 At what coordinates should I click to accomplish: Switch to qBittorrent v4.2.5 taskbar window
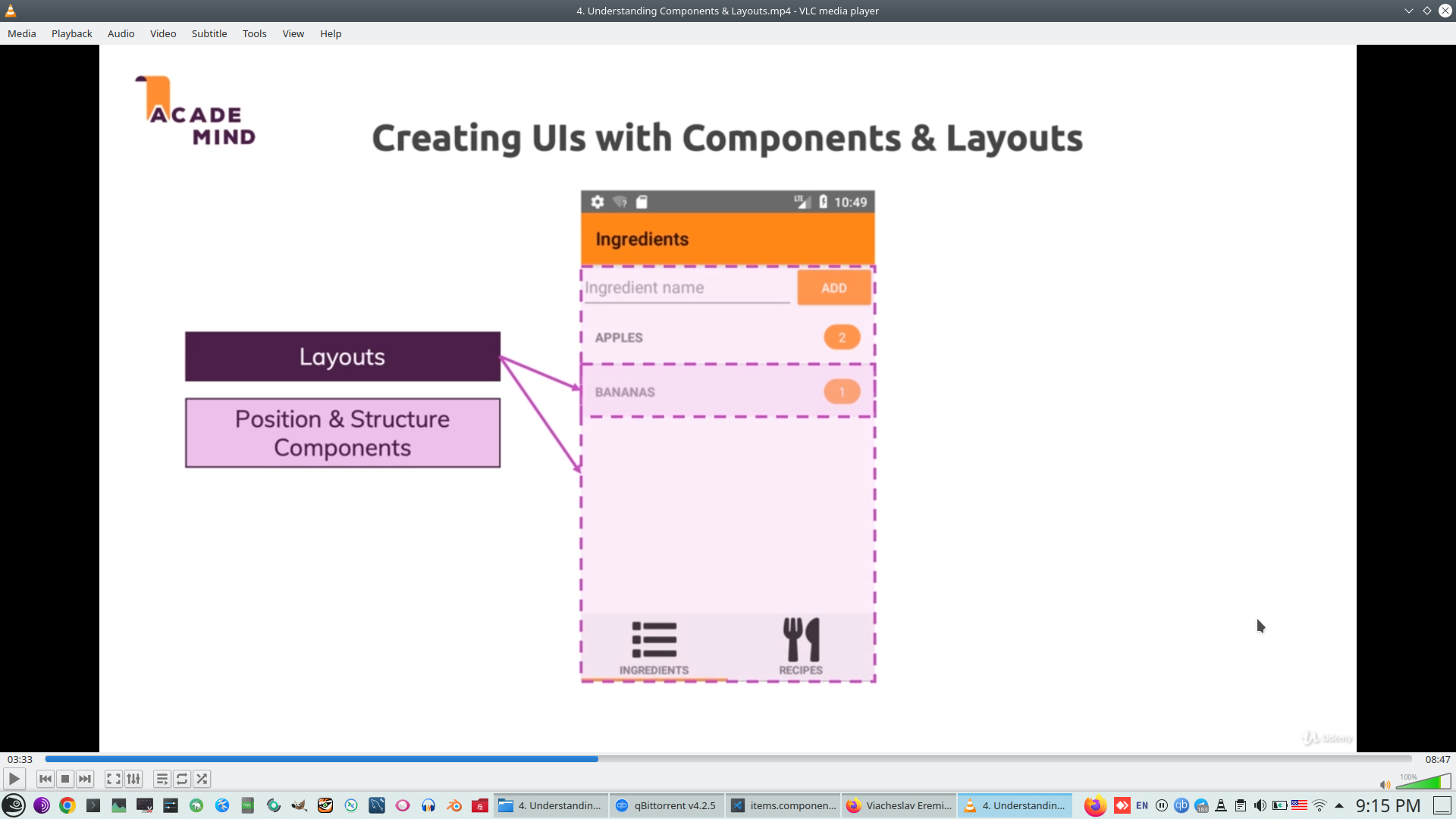point(667,805)
